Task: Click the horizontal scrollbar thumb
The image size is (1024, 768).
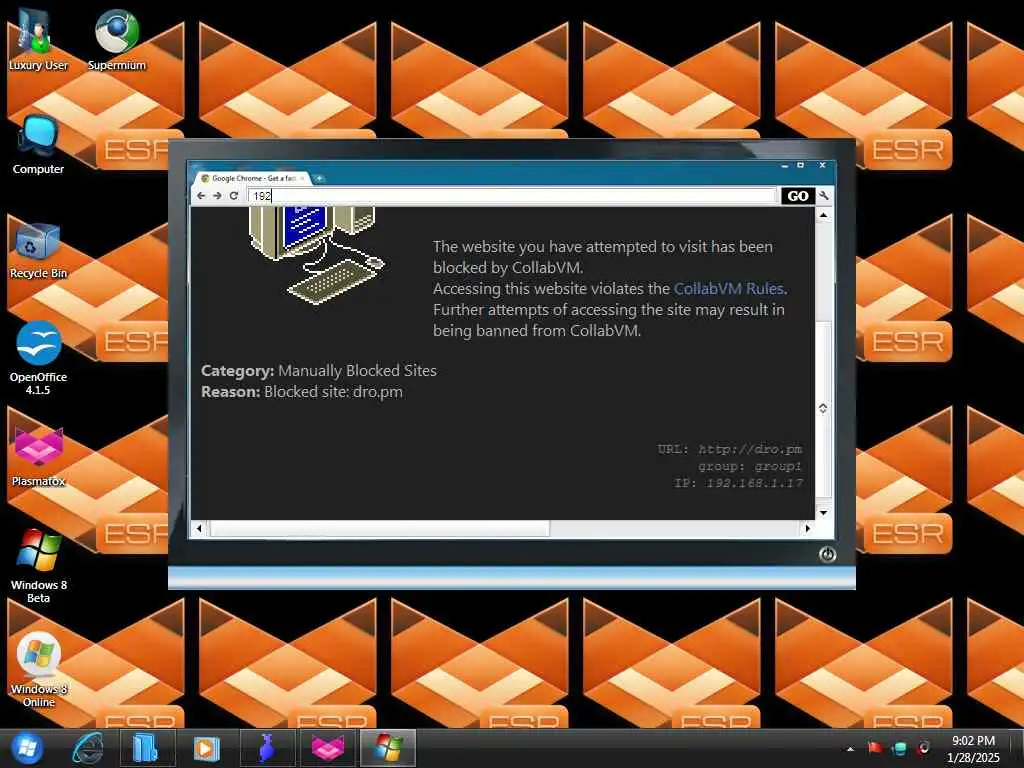Action: point(379,528)
